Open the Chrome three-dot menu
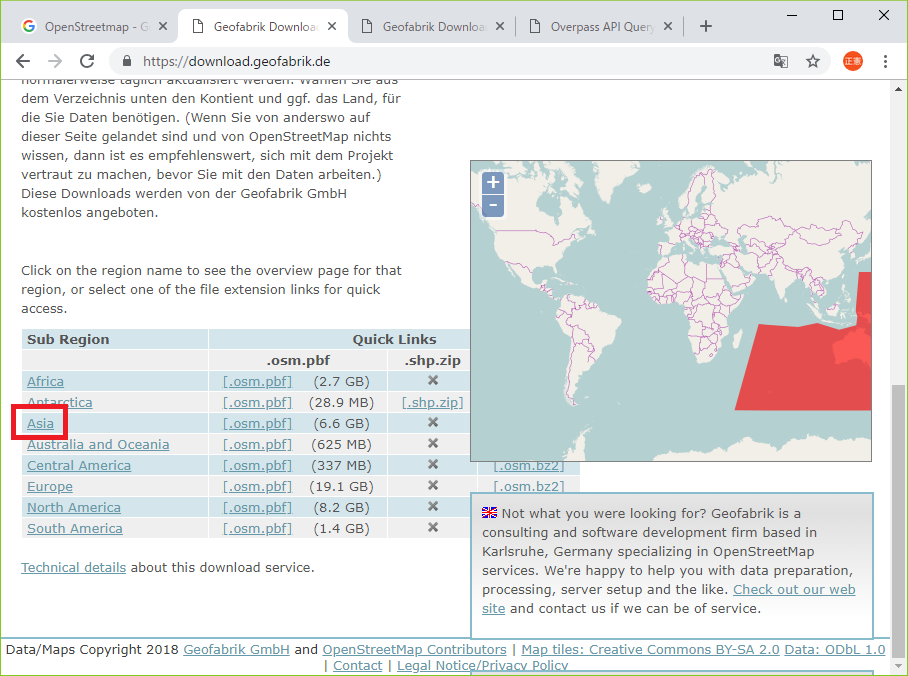 coord(885,61)
